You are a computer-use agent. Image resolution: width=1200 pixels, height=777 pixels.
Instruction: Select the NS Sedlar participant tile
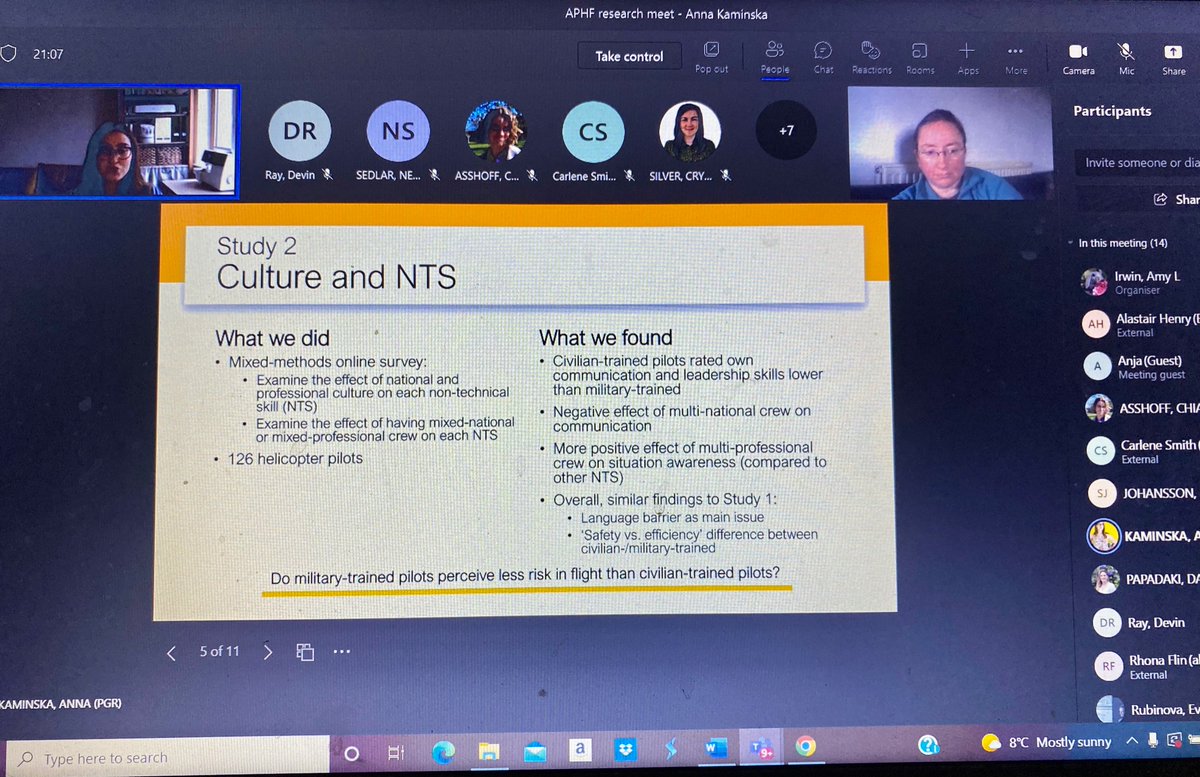(397, 132)
